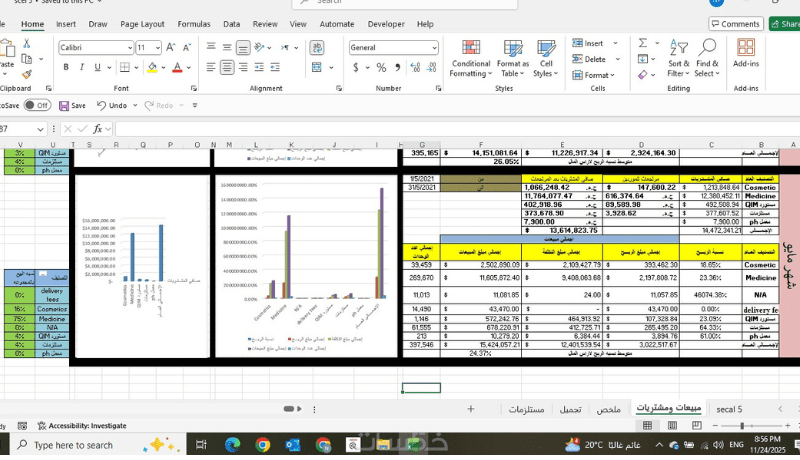Align text left
Screen dimensions: 800x460
(211, 67)
